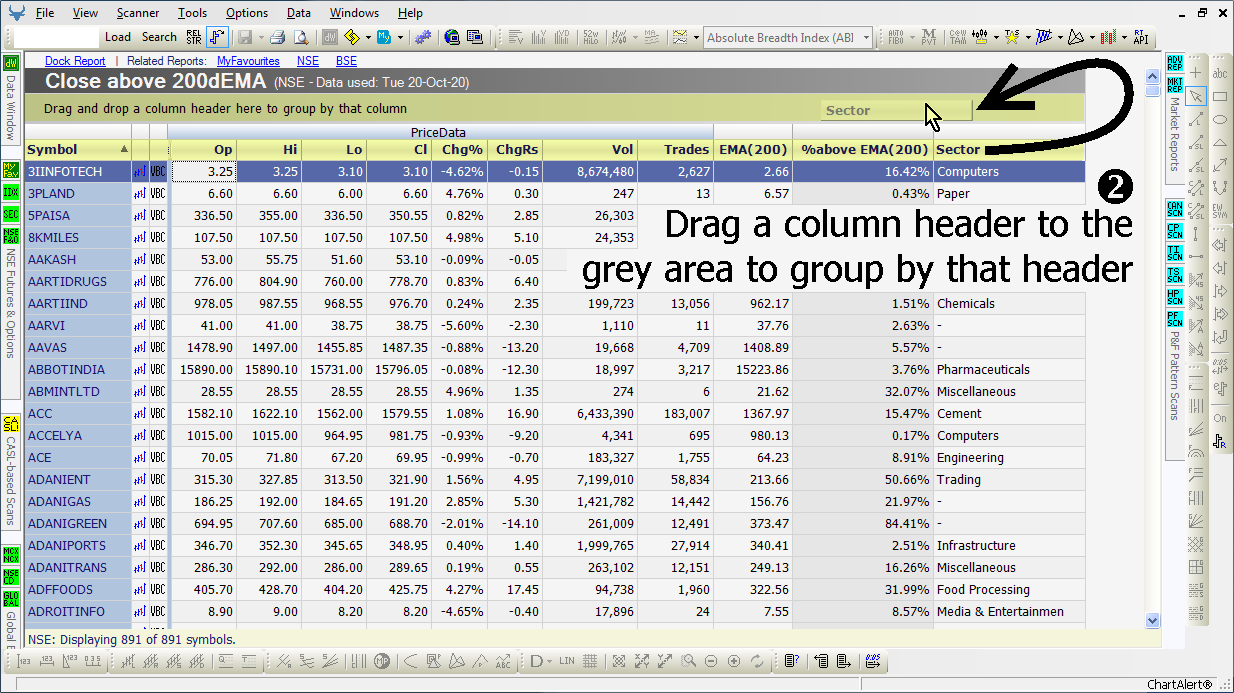Click the REL STR relative strength icon

tap(194, 37)
